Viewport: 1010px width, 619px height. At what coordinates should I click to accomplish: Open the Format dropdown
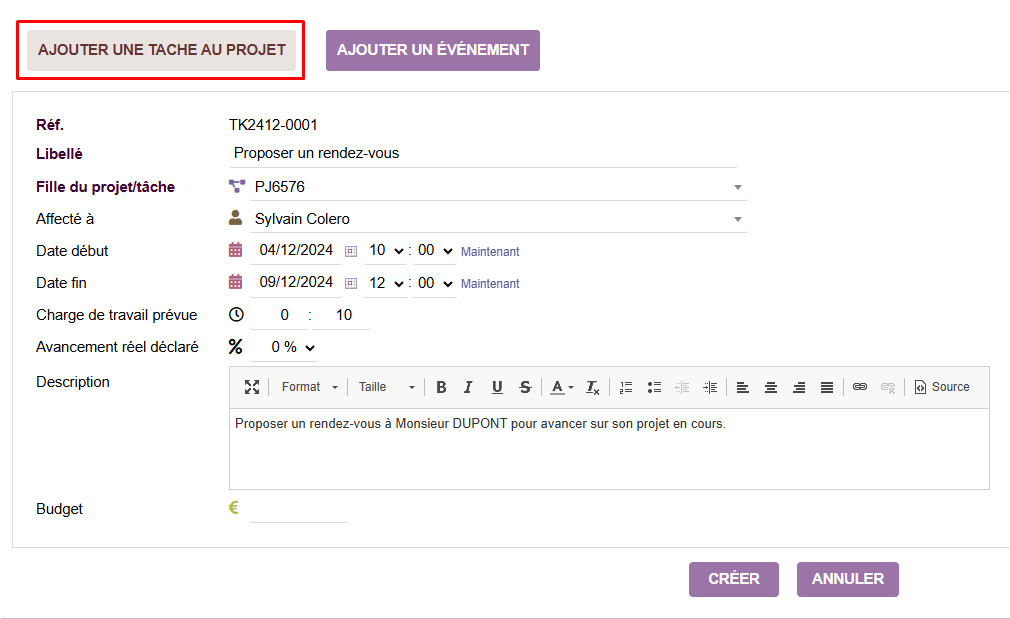[310, 387]
